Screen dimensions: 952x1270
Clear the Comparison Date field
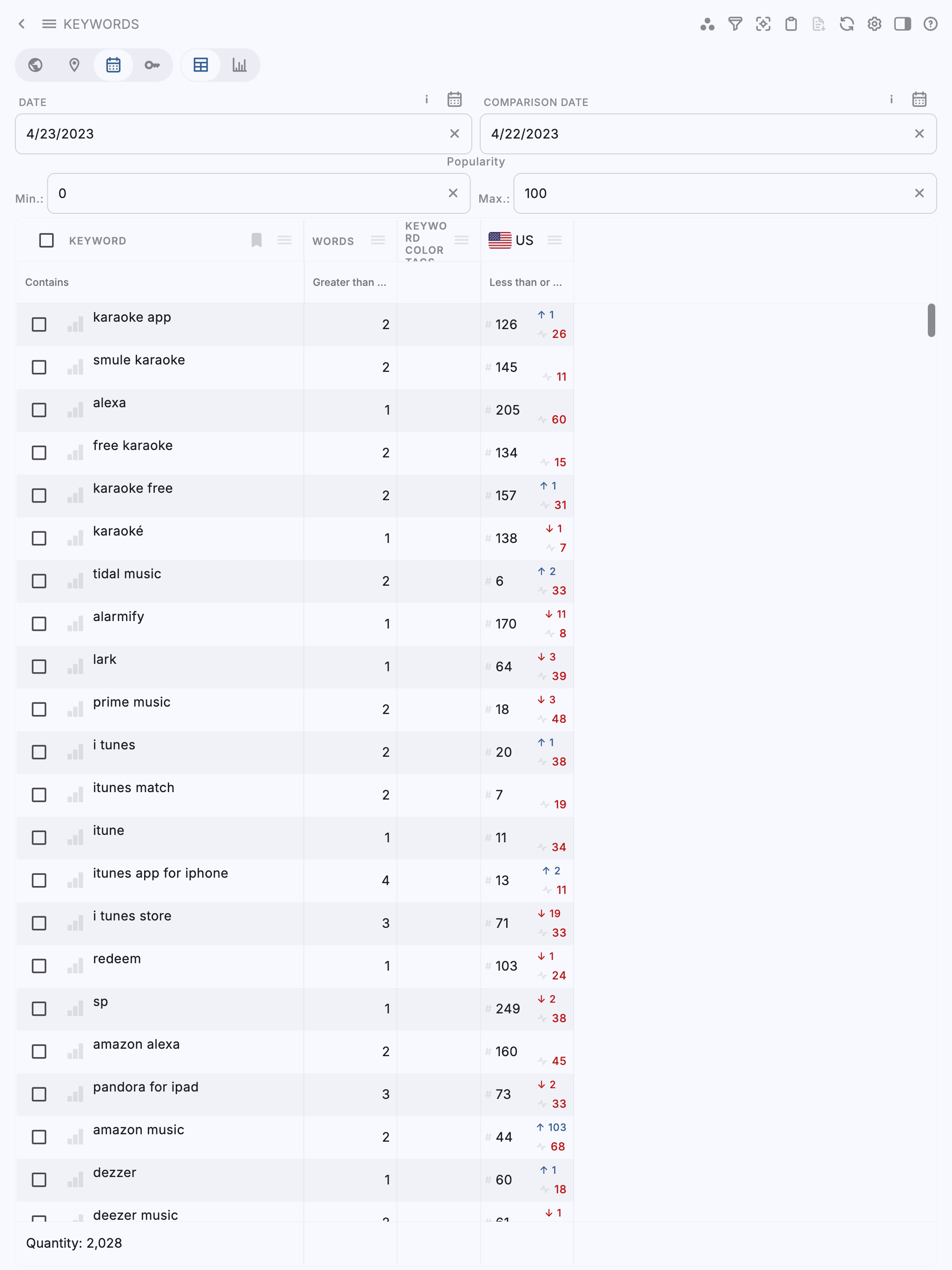click(x=919, y=134)
